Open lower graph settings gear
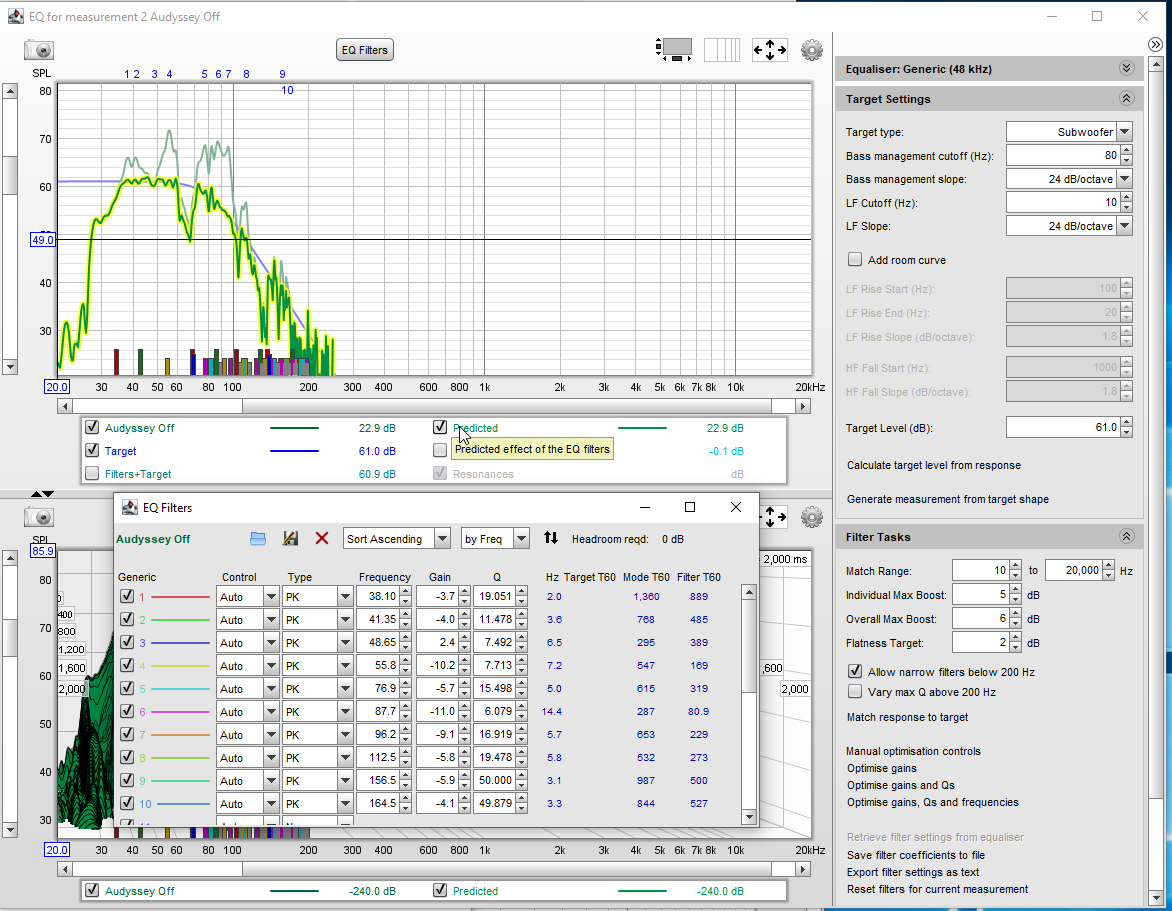The image size is (1172, 911). coord(812,517)
